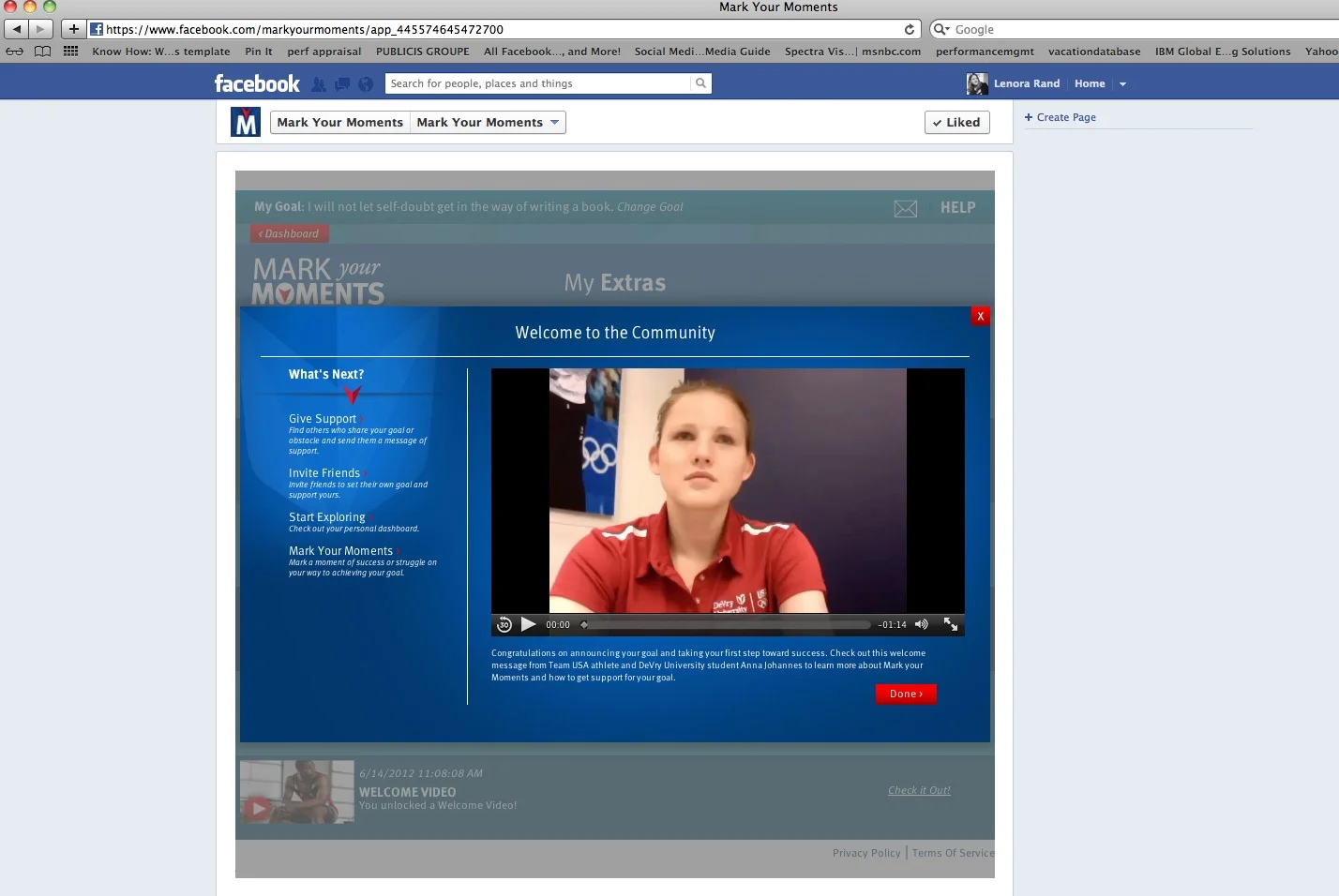Open Social Media Guide bookmark
Viewport: 1339px width, 896px height.
[x=702, y=52]
